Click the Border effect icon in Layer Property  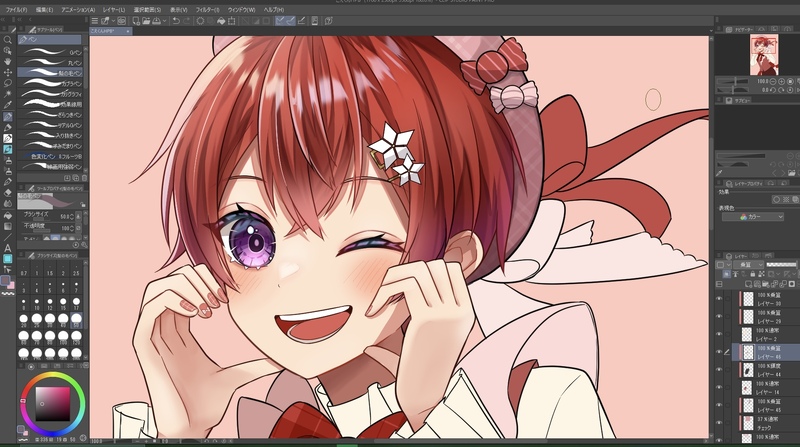pos(777,200)
